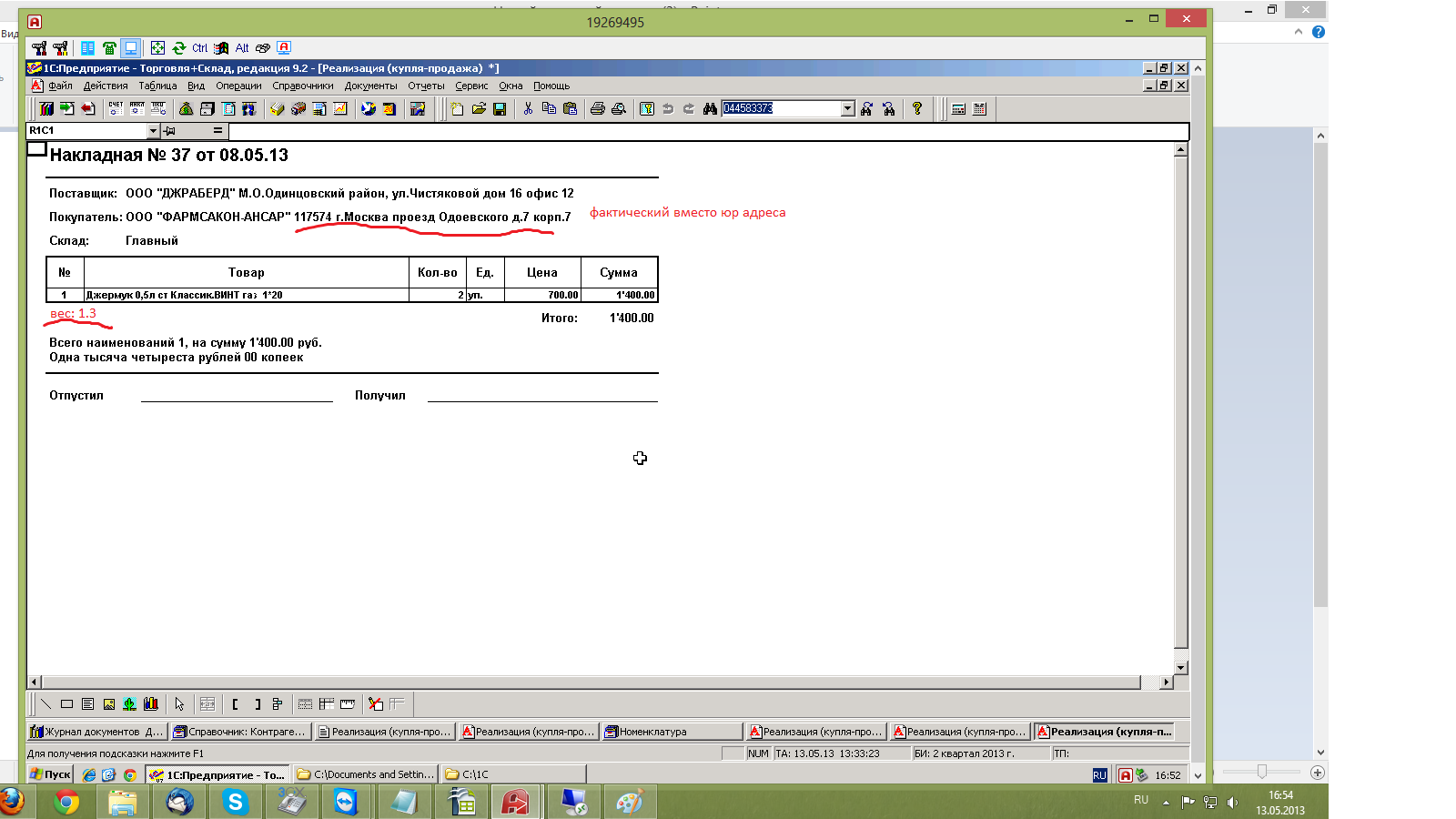
Task: Click the Пуск start button
Action: (x=50, y=775)
